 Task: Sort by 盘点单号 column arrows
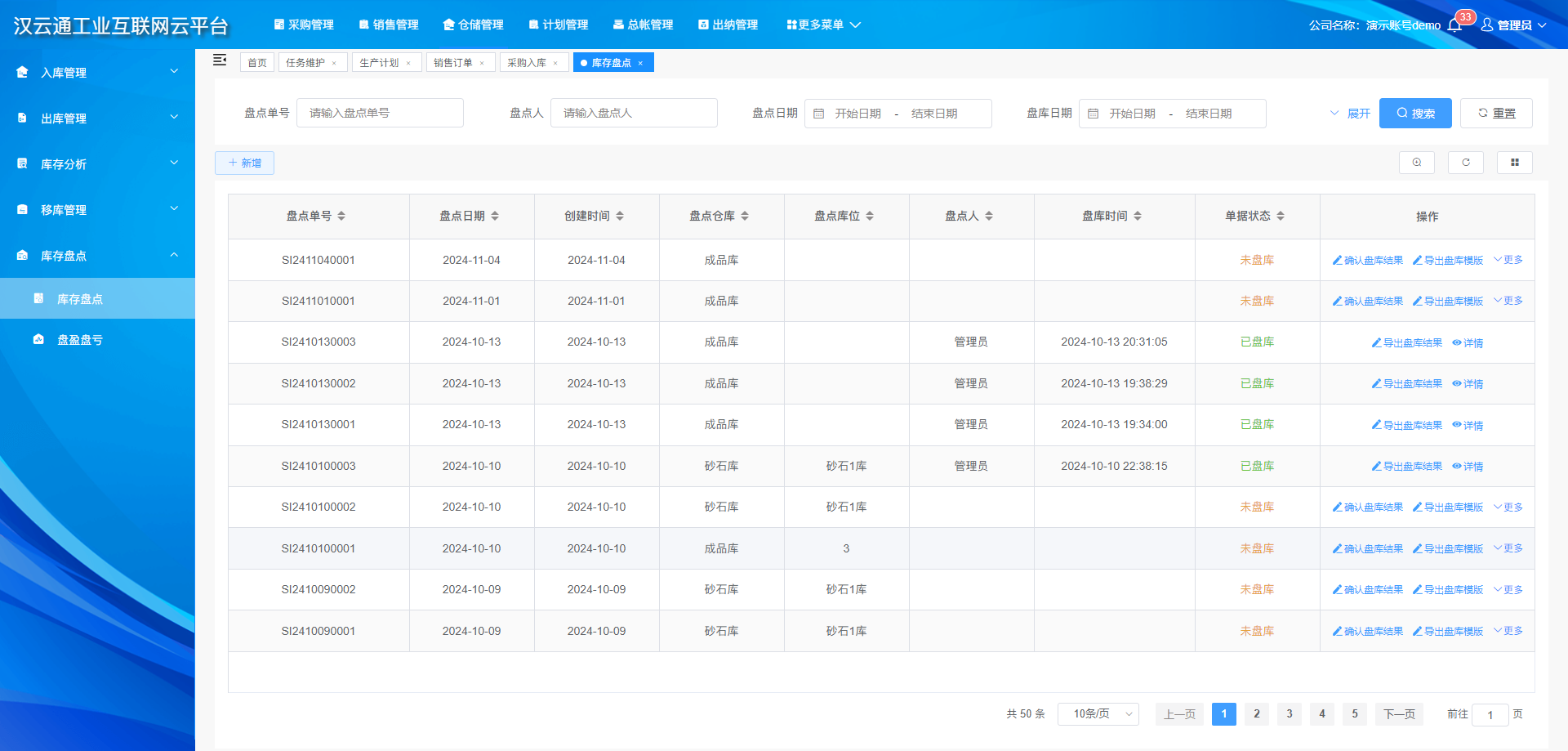(x=341, y=216)
